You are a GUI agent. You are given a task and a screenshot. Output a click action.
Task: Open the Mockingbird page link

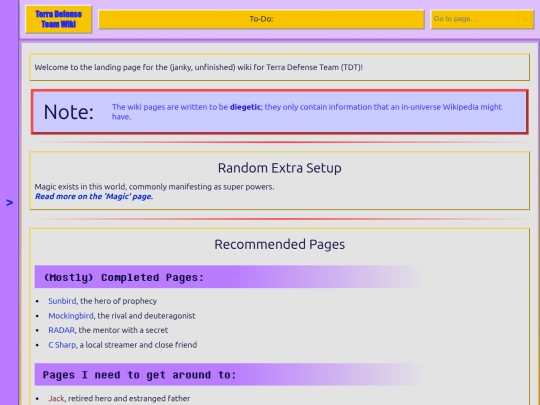pyautogui.click(x=71, y=316)
